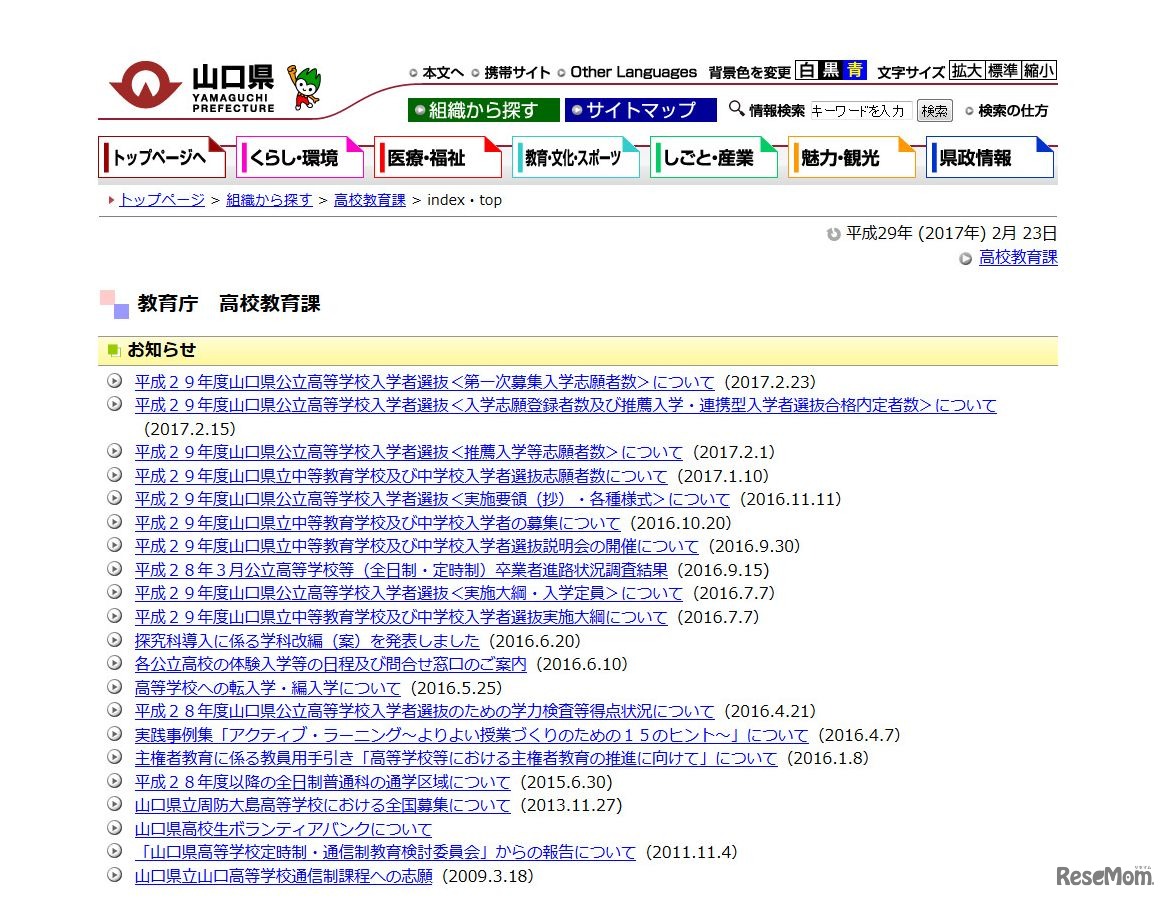
Task: Open 学力検査等得点状況について link
Action: point(424,711)
